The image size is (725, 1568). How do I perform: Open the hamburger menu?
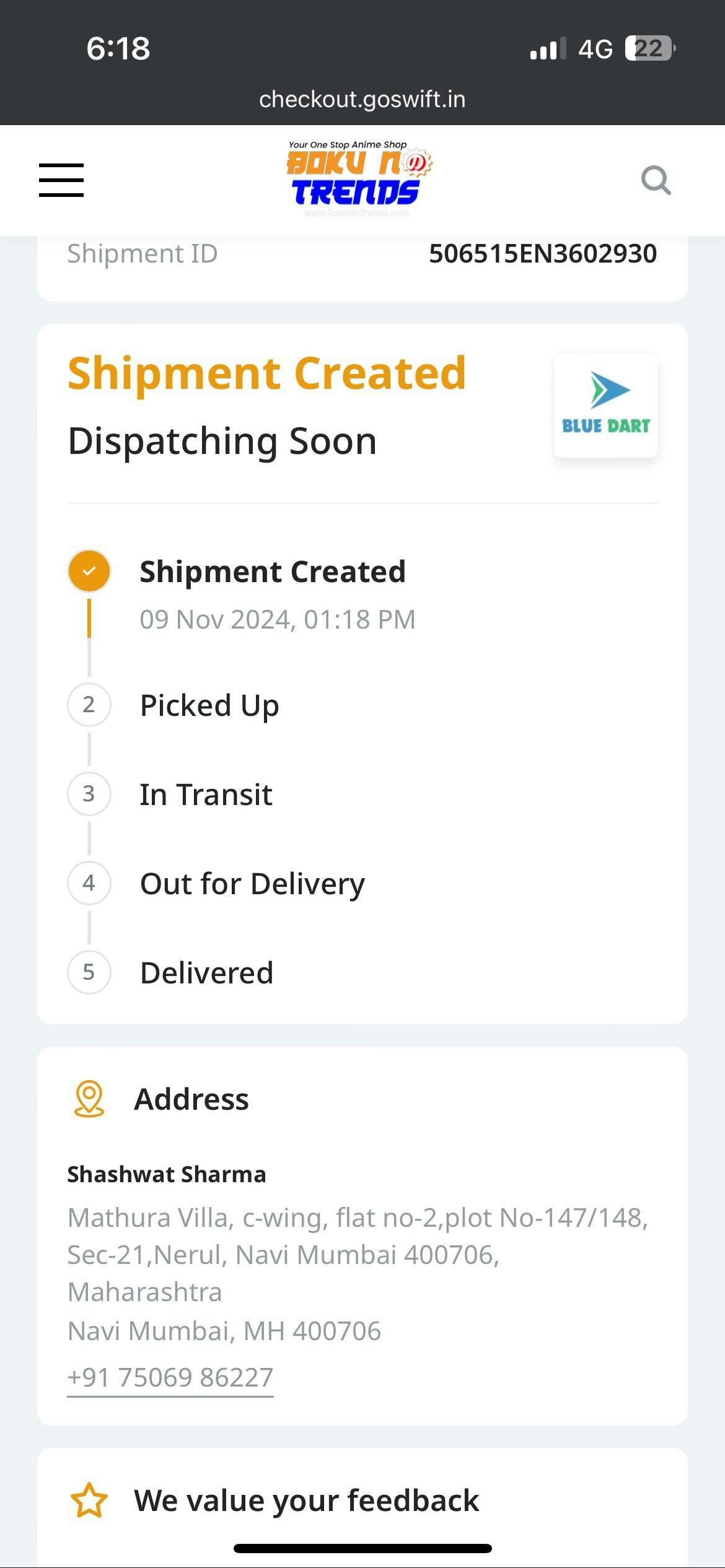coord(61,180)
